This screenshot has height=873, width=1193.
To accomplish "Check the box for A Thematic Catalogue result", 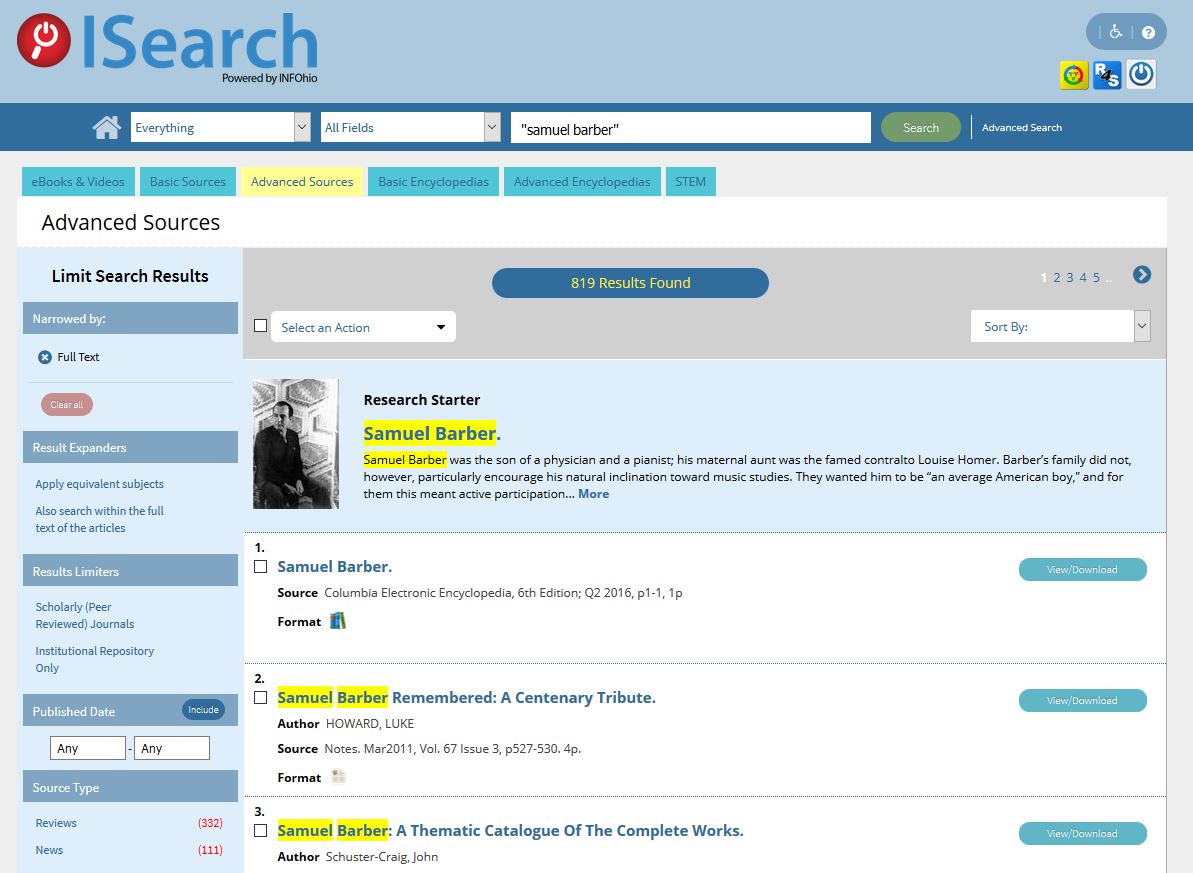I will 260,830.
